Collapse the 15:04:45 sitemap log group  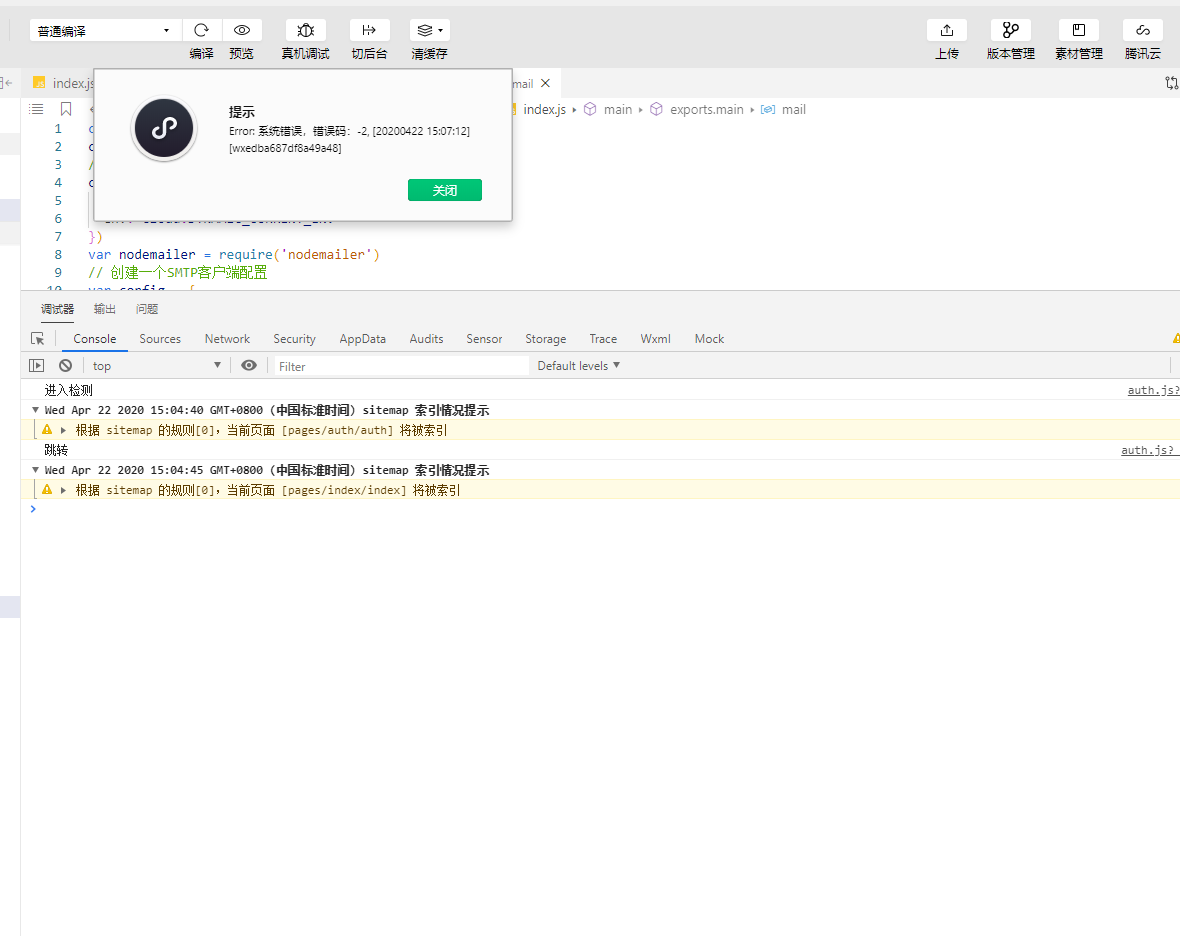pyautogui.click(x=35, y=470)
